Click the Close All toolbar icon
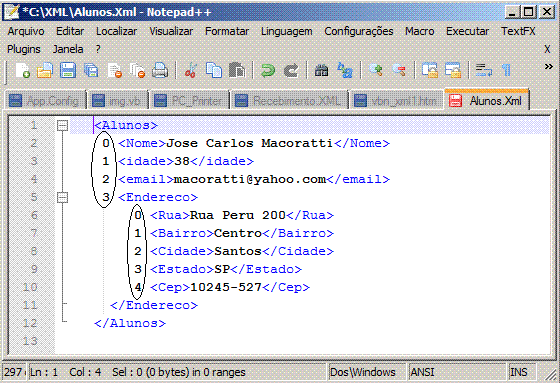Viewport: 560px width, 383px height. [138, 70]
